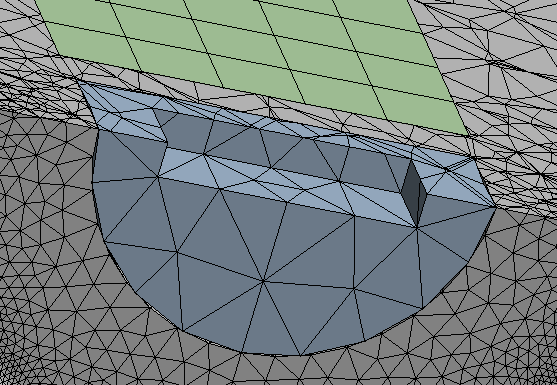Select the vertex at the diamond face's bottom tip
Screen dimensions: 557x385
(x=417, y=227)
